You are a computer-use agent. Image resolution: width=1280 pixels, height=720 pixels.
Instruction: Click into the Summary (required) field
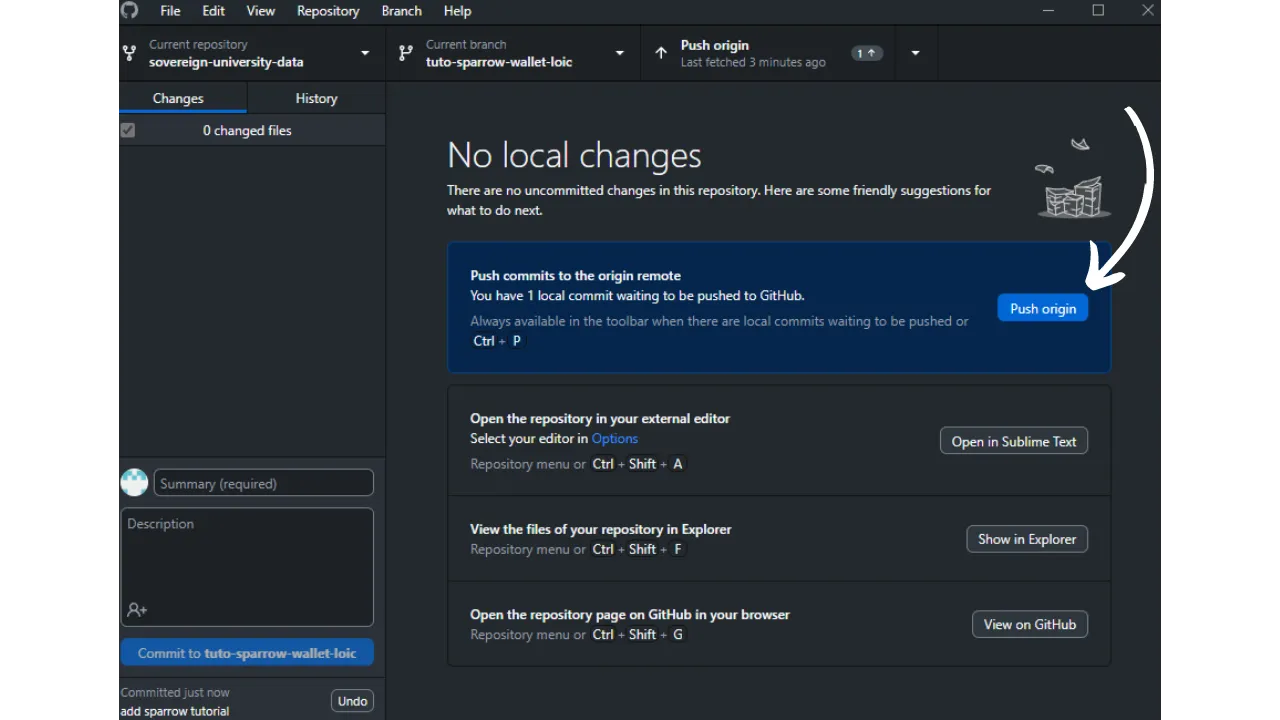tap(264, 483)
